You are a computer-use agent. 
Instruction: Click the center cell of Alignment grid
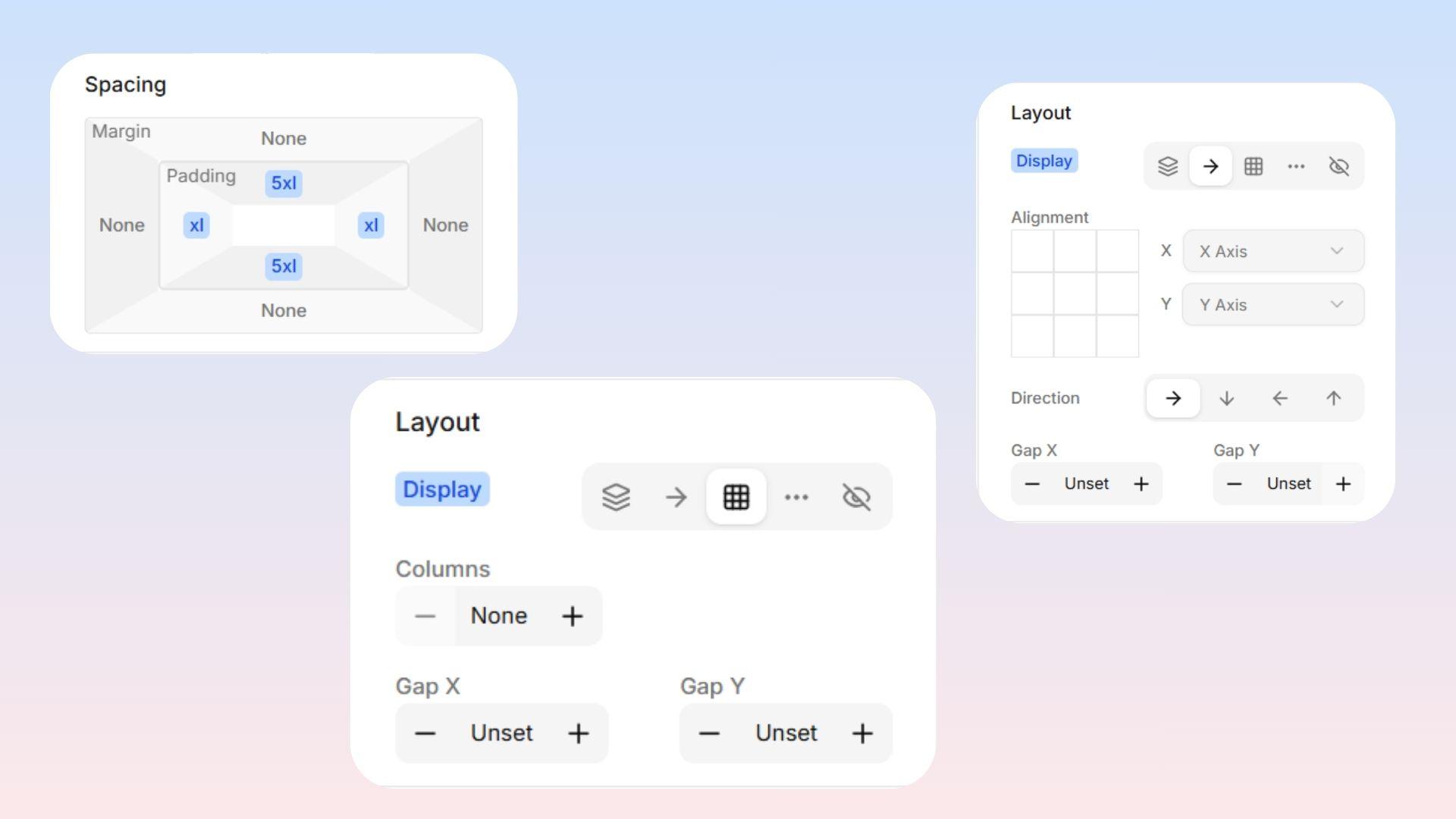[x=1075, y=293]
